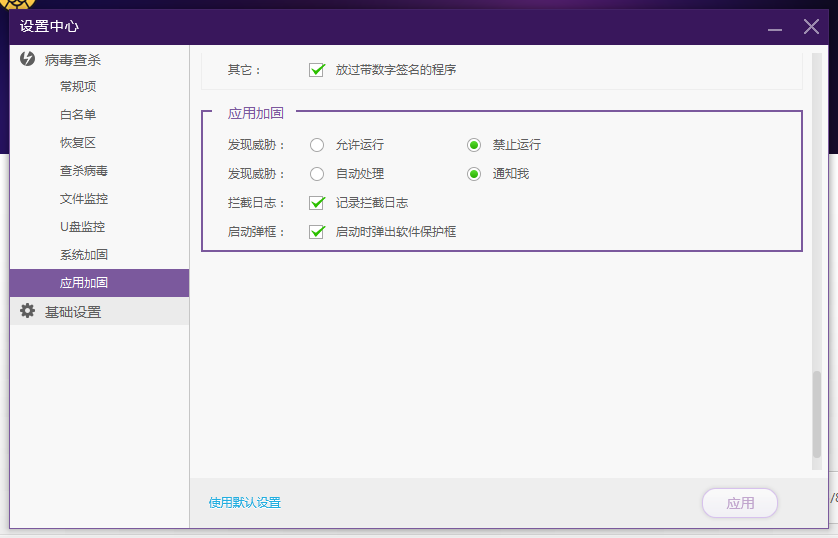The image size is (838, 538).
Task: Expand the 基础设置 sidebar section
Action: (x=72, y=312)
